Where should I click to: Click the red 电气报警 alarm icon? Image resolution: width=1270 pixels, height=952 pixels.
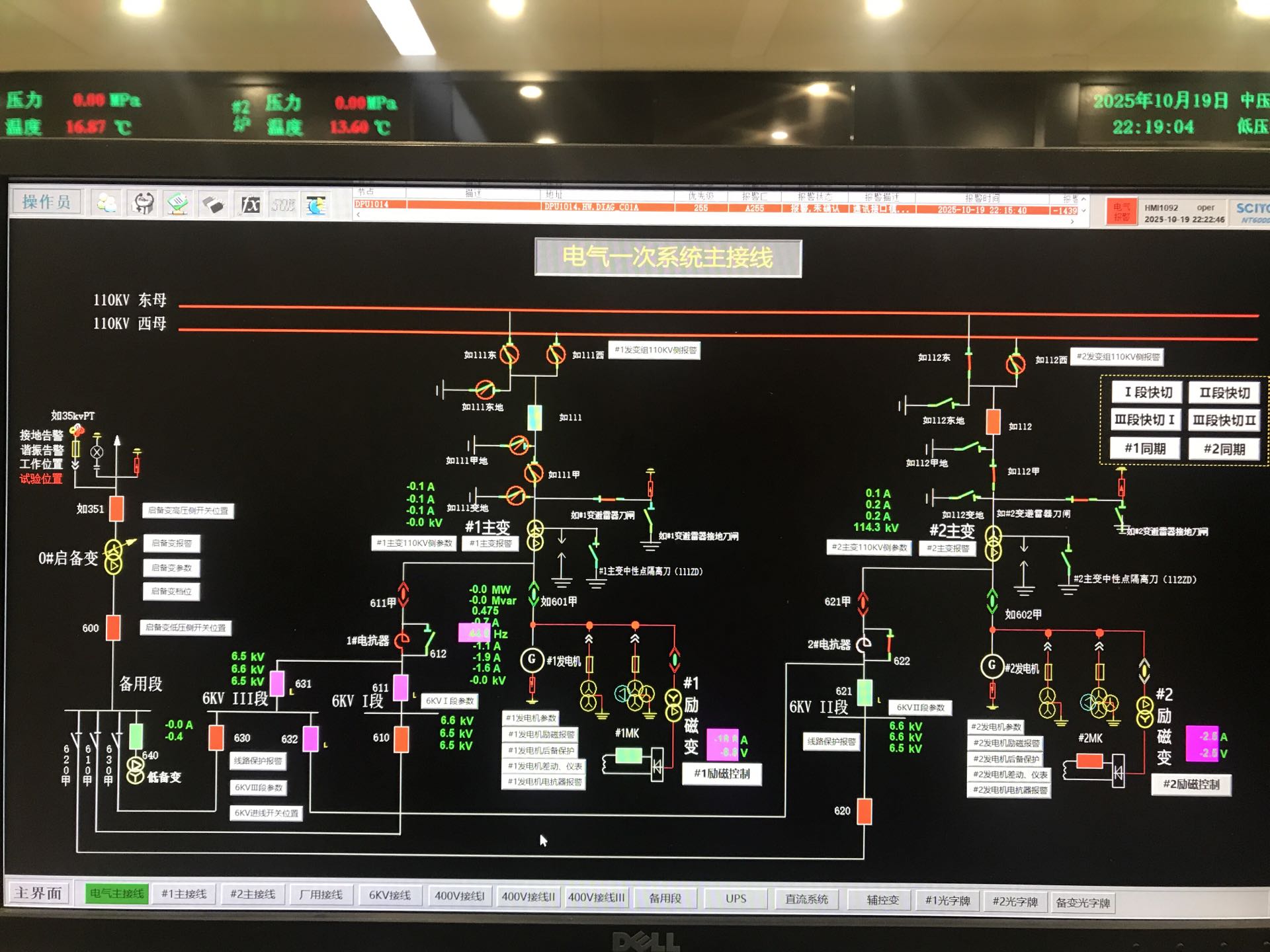tap(1121, 212)
